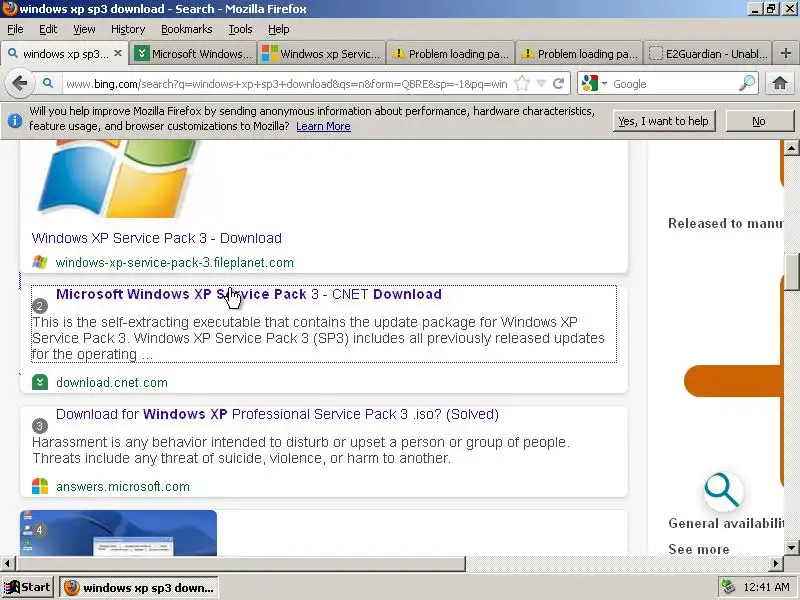Open the Edit menu
The width and height of the screenshot is (800, 600).
[x=48, y=30]
